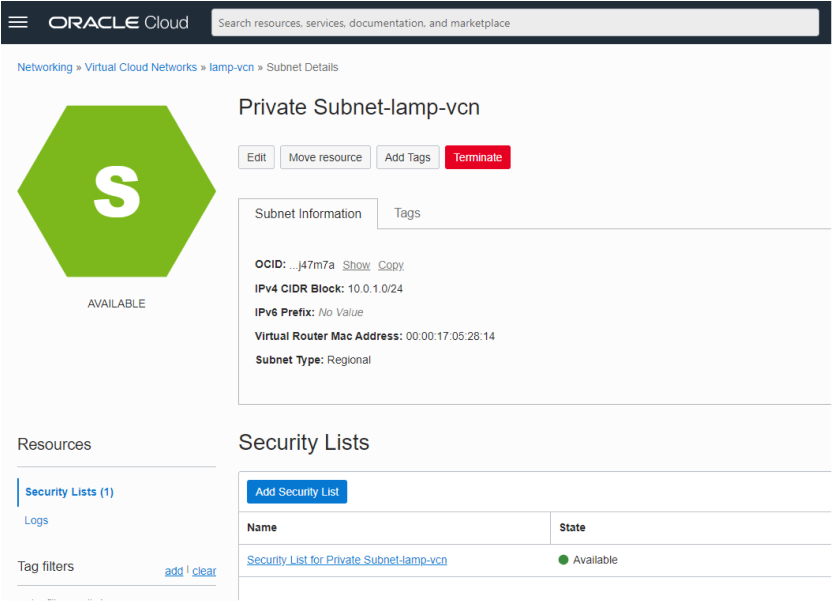832x601 pixels.
Task: Click the Edit button
Action: [x=256, y=157]
